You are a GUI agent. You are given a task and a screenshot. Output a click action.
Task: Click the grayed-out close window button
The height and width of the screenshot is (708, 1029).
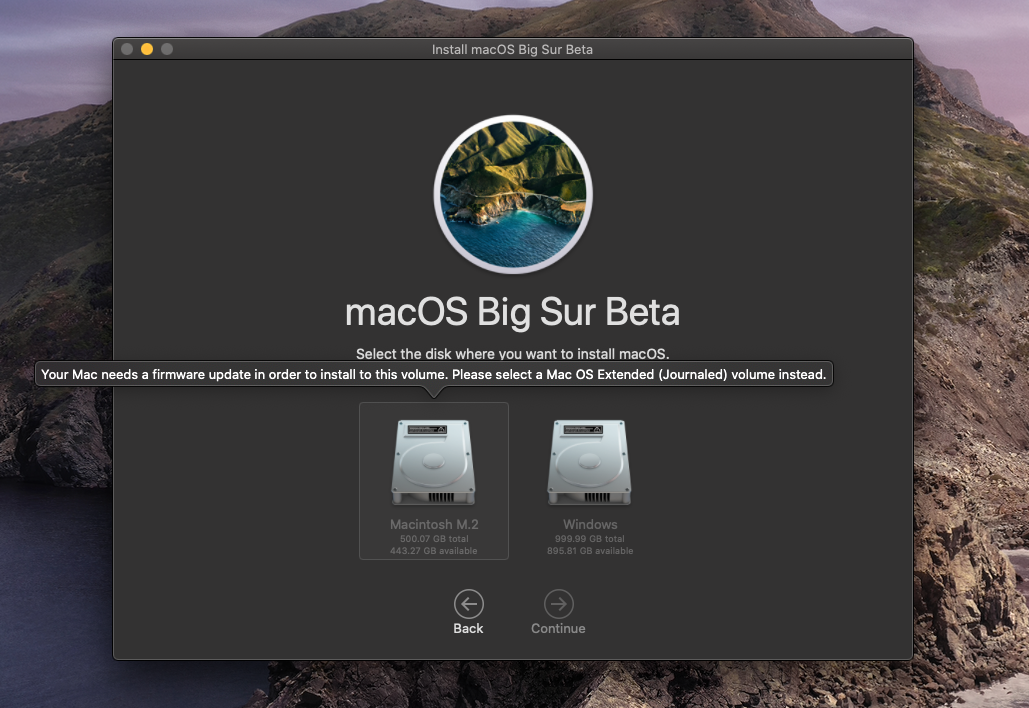click(x=127, y=49)
